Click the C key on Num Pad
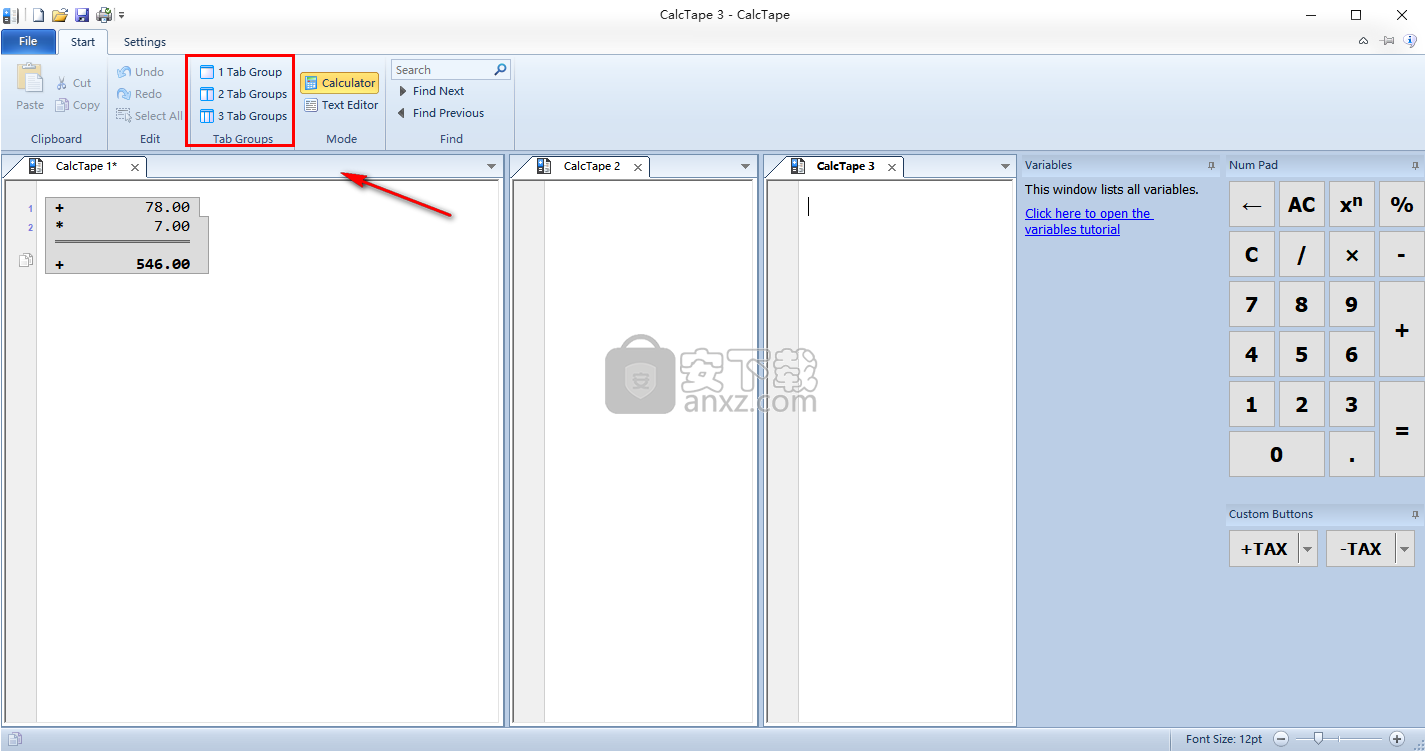Viewport: 1426px width, 752px height. pos(1251,255)
